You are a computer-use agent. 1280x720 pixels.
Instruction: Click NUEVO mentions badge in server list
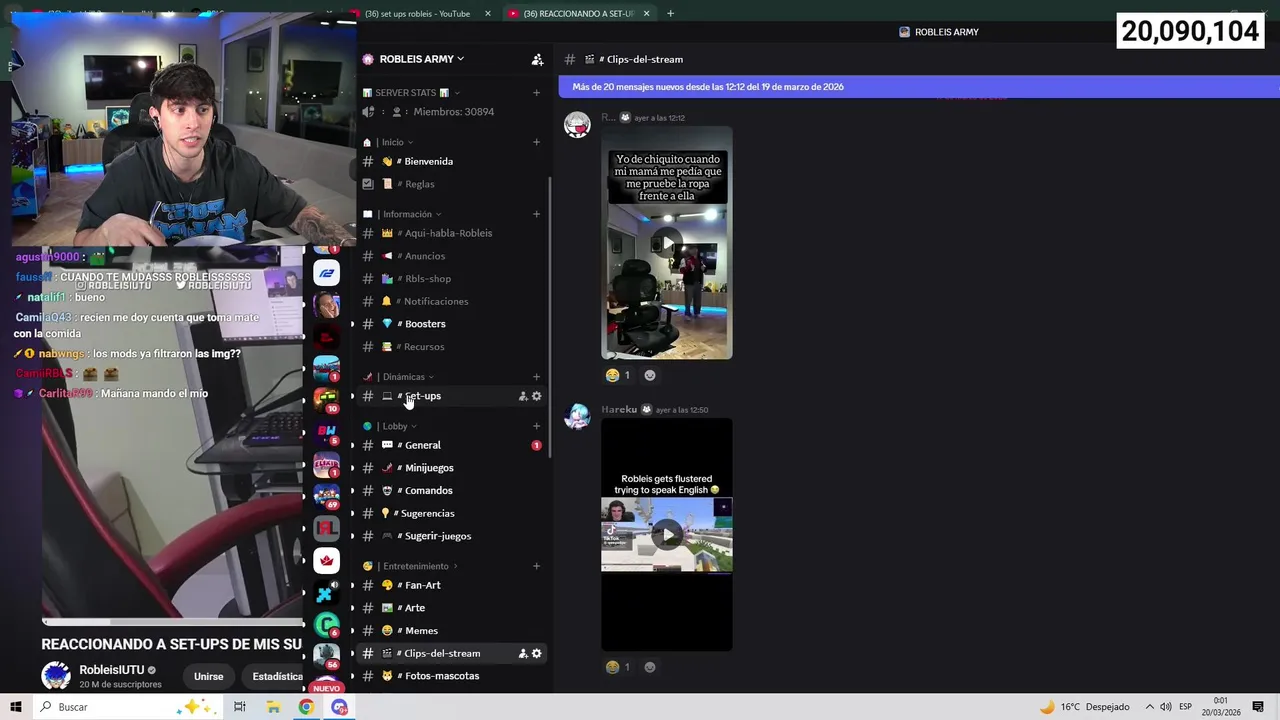(327, 688)
